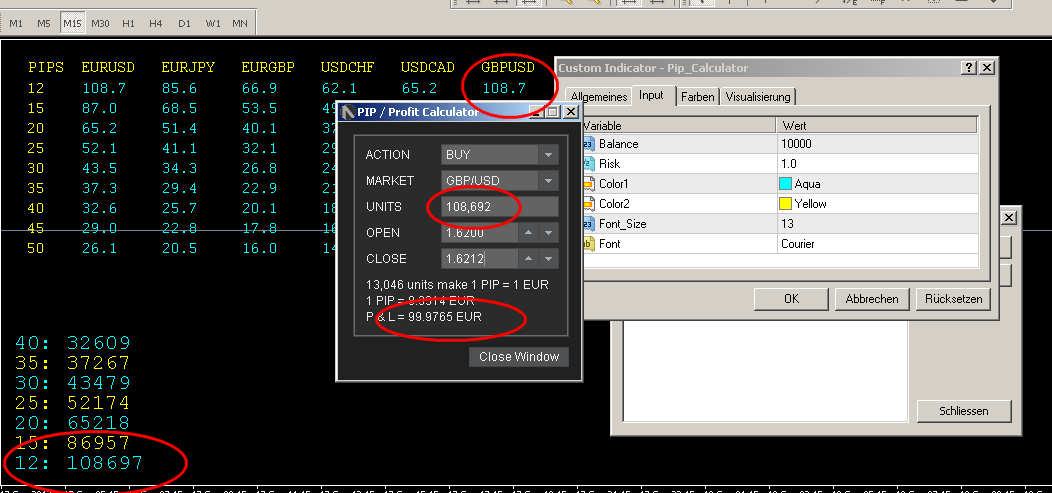Click the Yellow color swatch
1052x493 pixels.
[786, 204]
